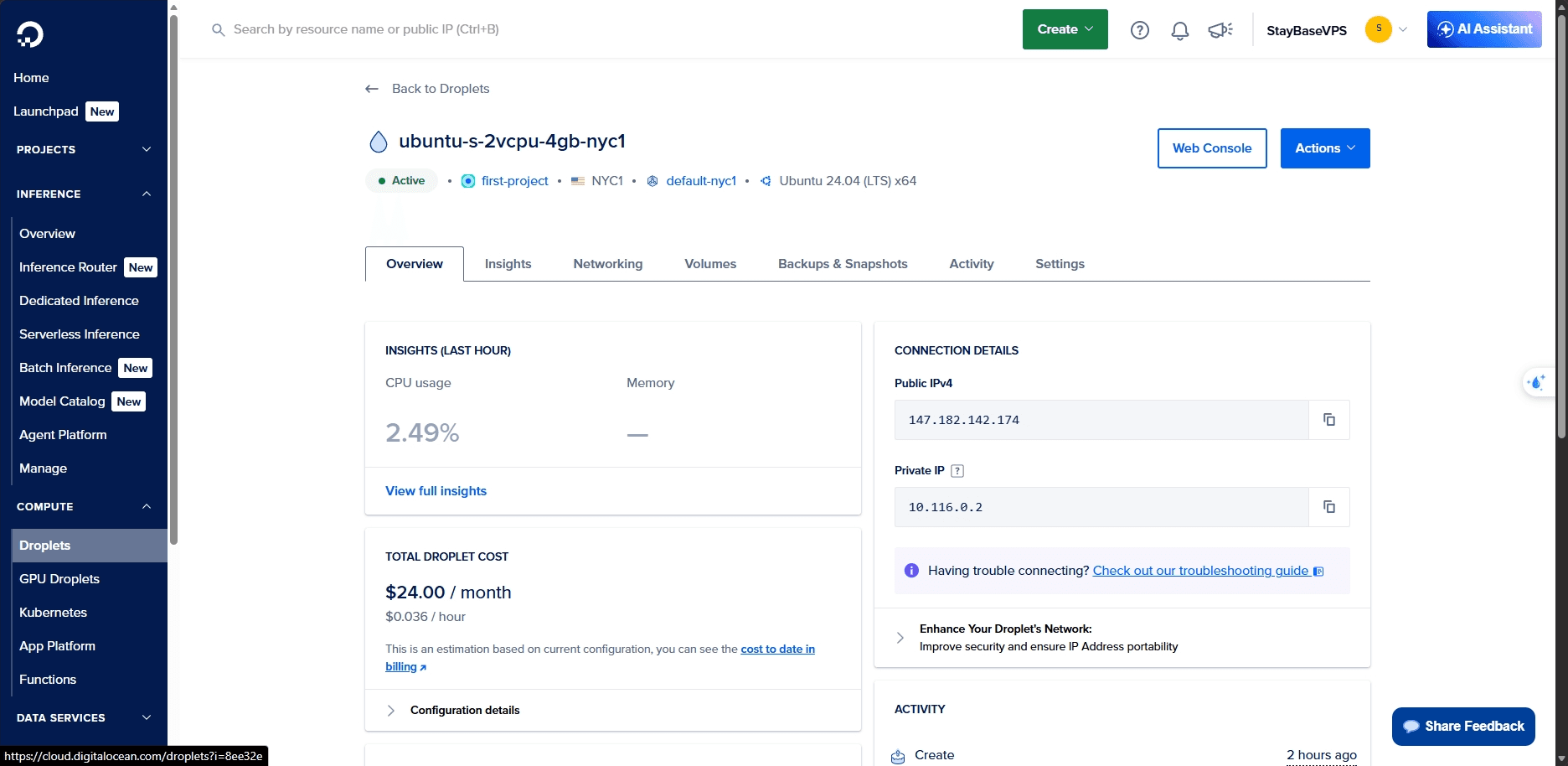Switch to the Networking tab
Screen dimensions: 1568x766
(x=608, y=264)
